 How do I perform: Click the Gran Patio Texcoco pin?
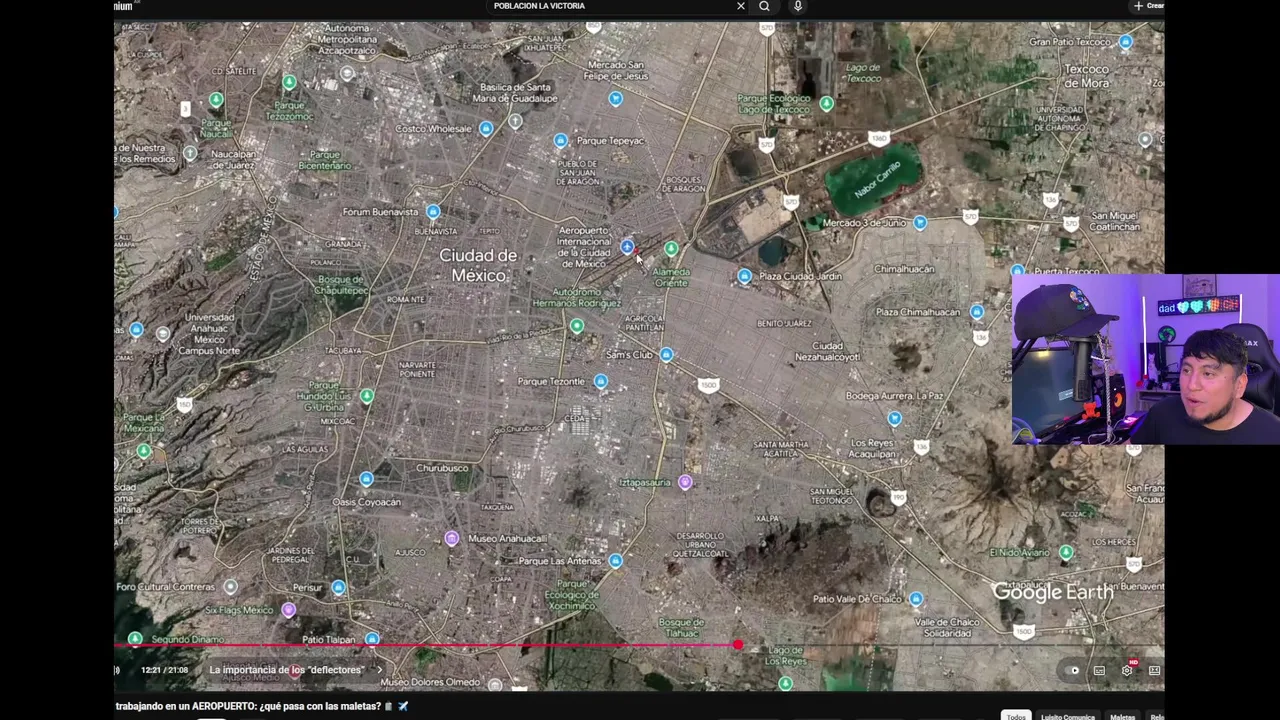tap(1126, 42)
